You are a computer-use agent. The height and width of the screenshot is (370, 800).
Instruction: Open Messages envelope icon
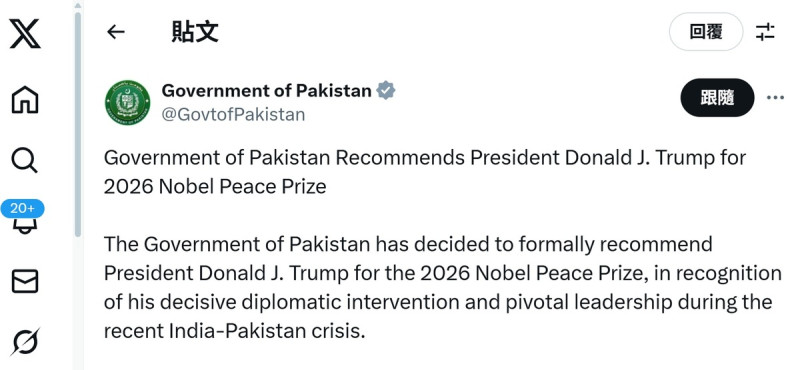(x=24, y=281)
